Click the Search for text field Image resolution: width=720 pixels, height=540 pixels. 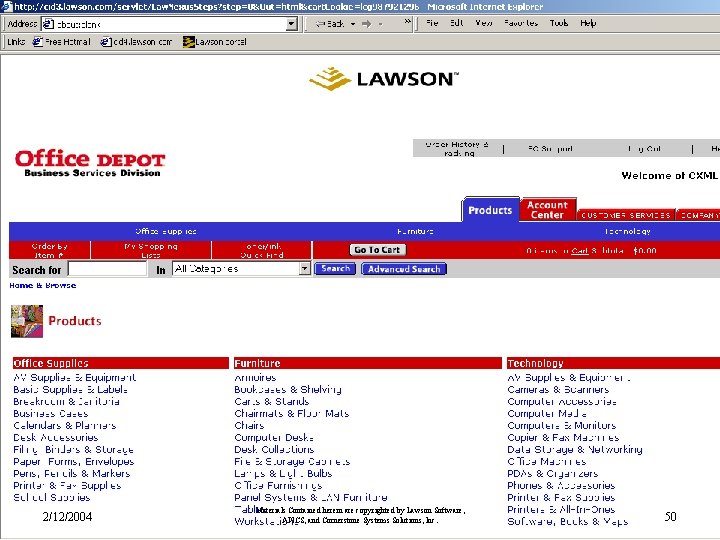click(107, 269)
